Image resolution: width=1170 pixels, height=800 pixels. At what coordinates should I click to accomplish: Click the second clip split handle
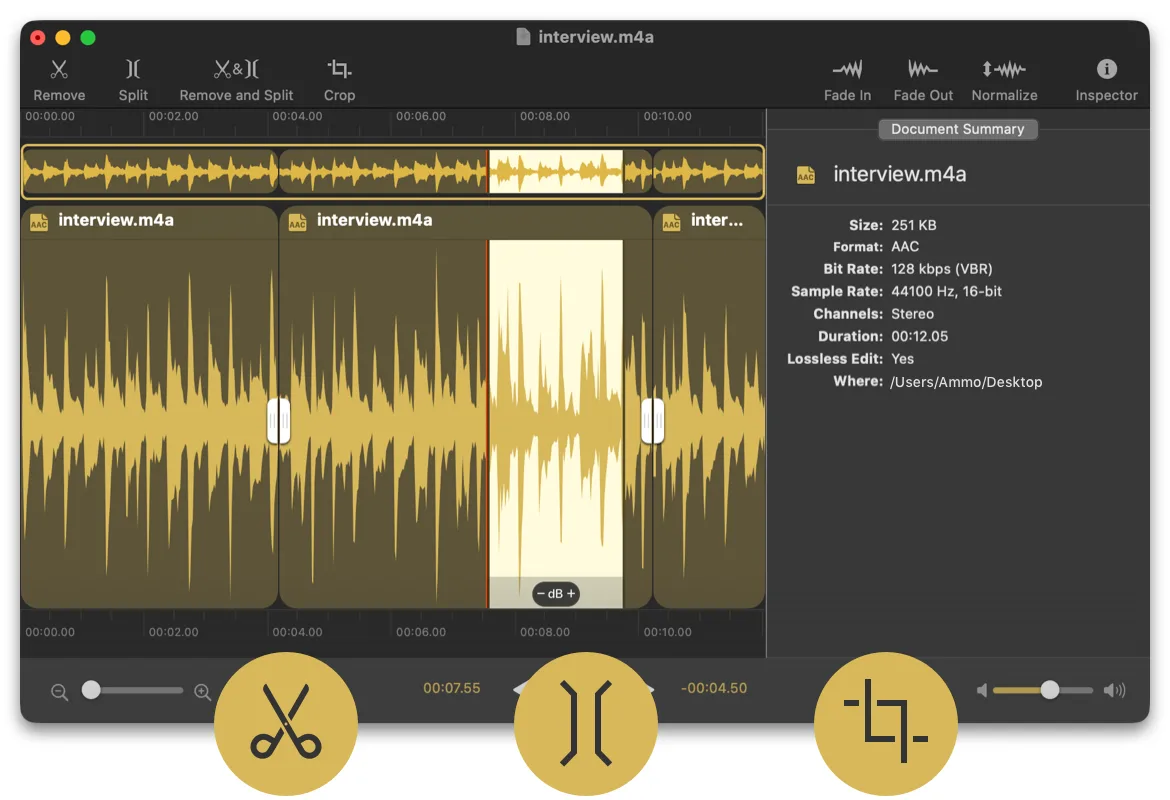point(652,421)
